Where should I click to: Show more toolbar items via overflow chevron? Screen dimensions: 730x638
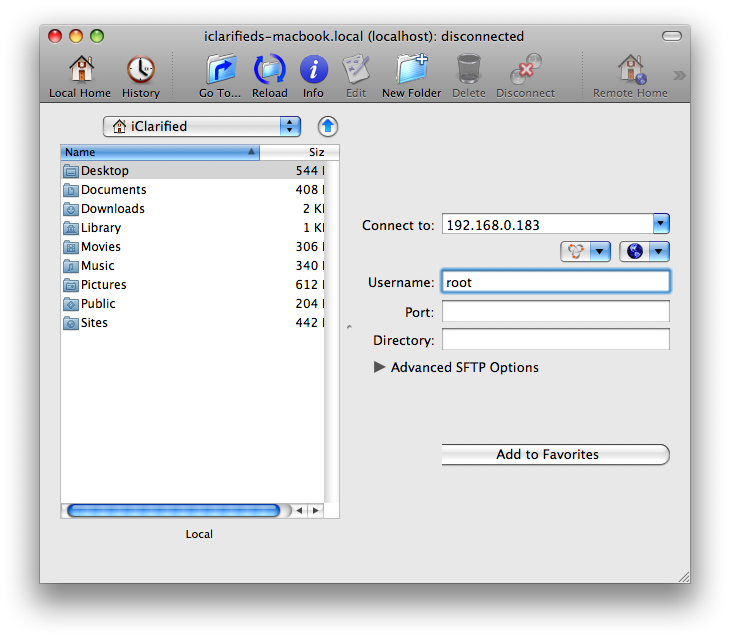pos(679,75)
